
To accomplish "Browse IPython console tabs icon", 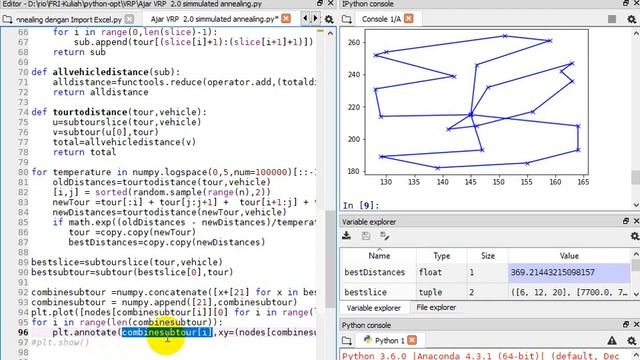I will point(347,19).
